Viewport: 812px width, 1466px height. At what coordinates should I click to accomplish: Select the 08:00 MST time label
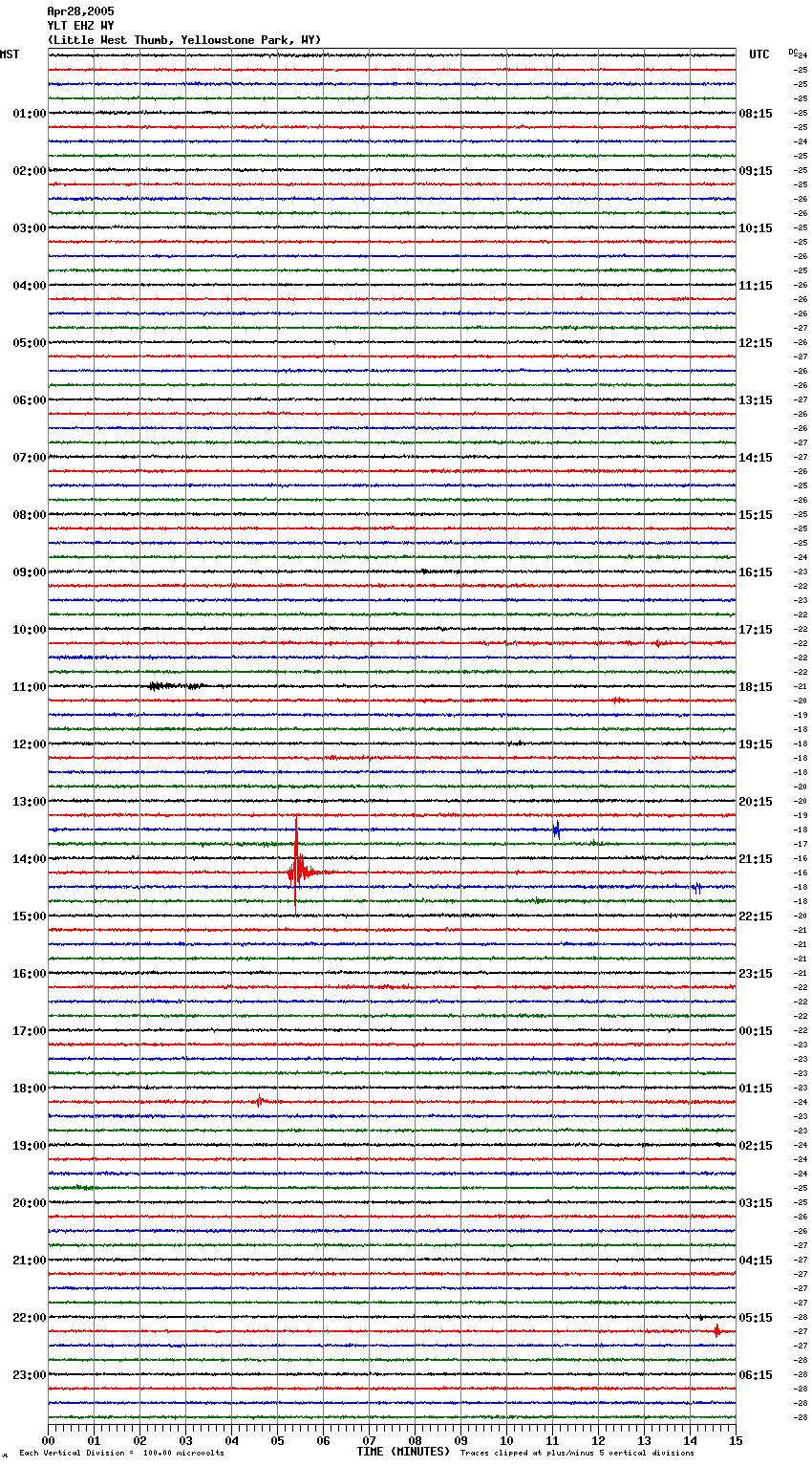point(30,515)
